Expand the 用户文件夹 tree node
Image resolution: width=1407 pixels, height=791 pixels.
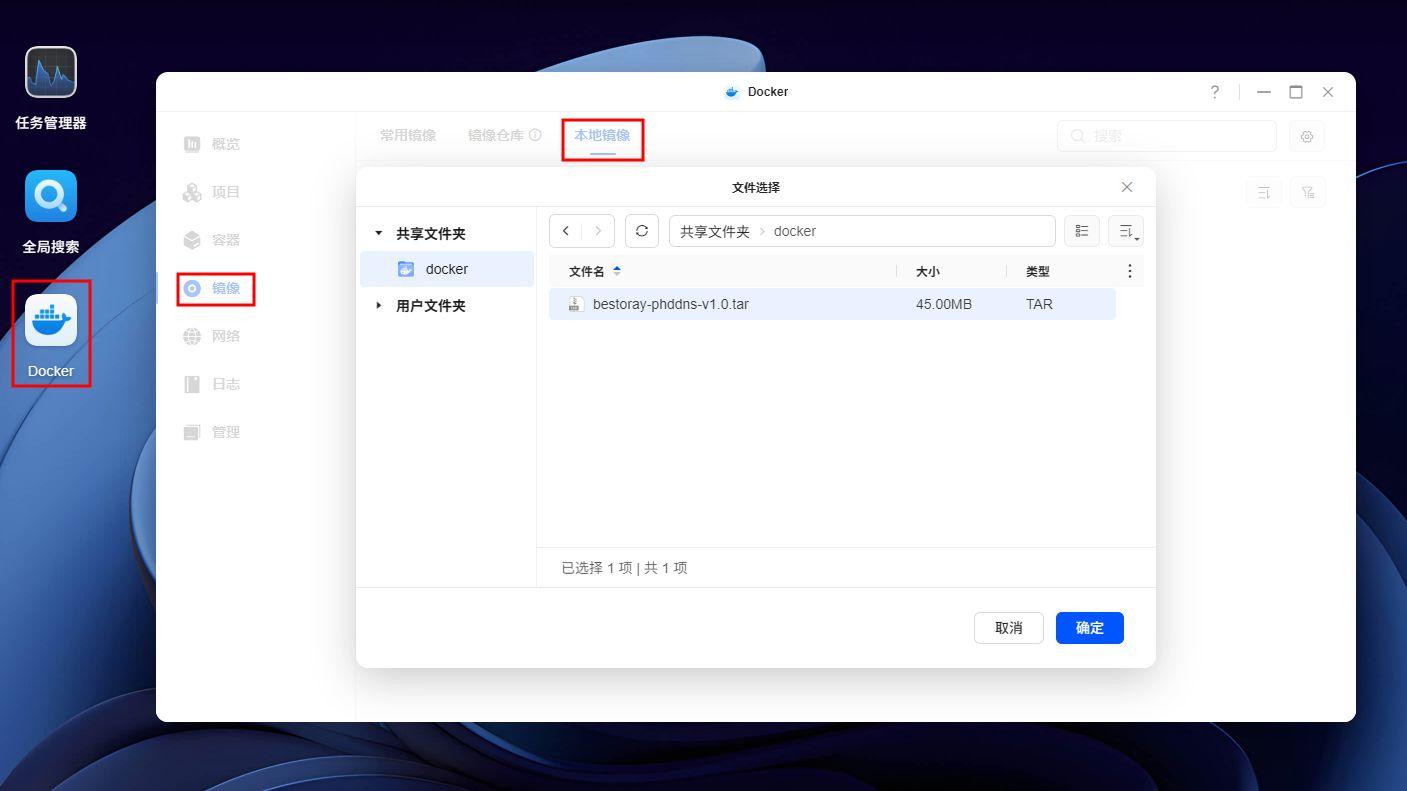click(379, 305)
